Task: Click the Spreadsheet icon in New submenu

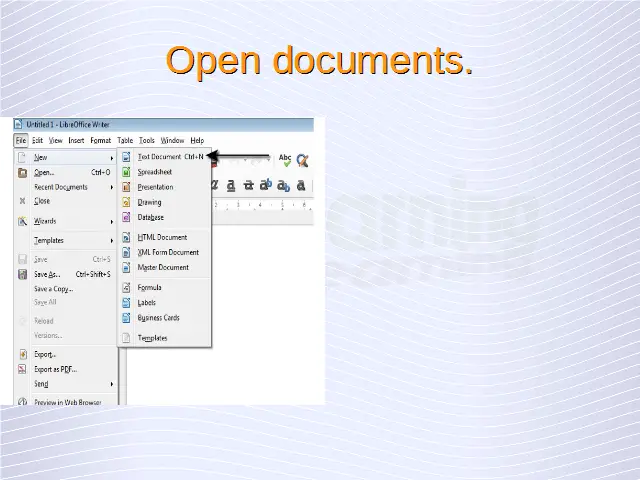Action: [x=126, y=172]
